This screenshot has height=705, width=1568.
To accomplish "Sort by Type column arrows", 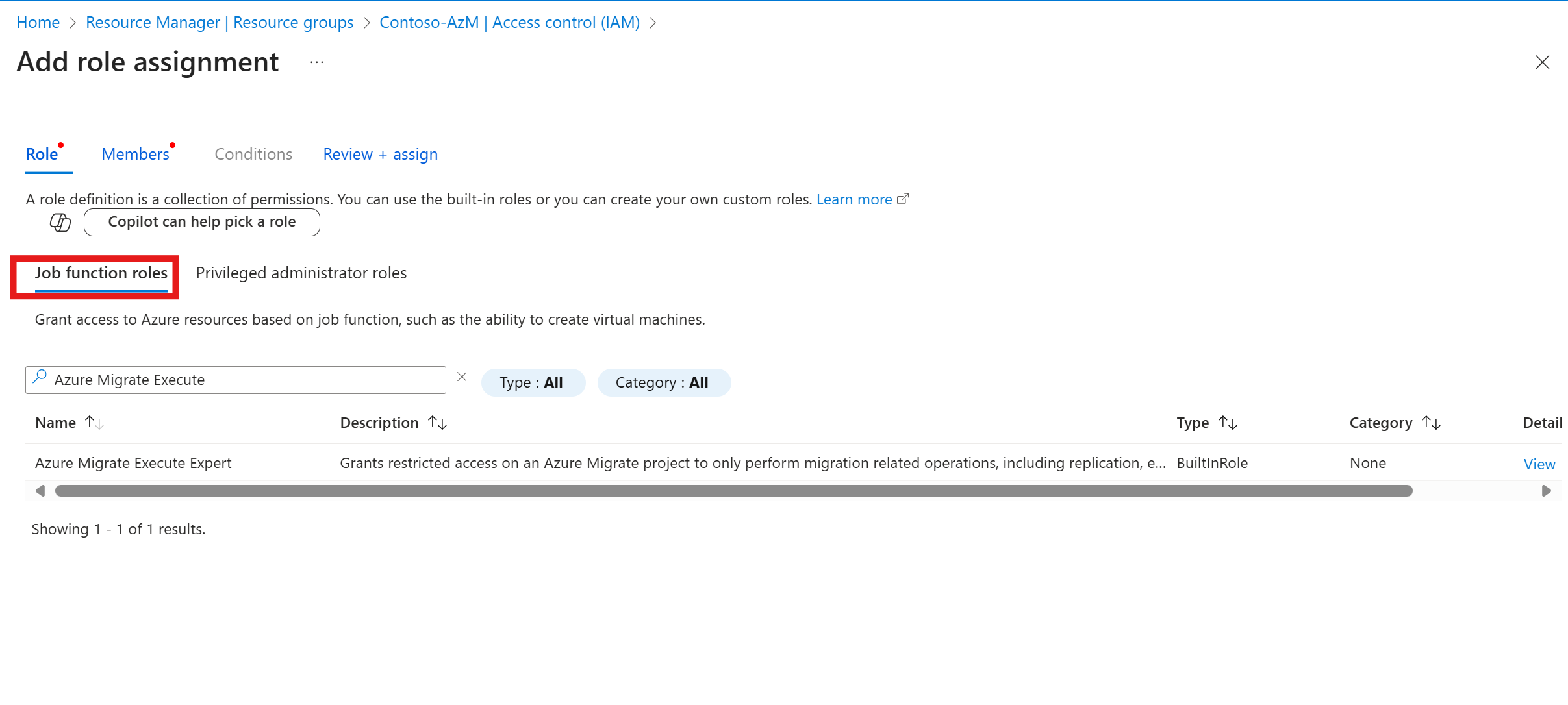I will (1228, 423).
